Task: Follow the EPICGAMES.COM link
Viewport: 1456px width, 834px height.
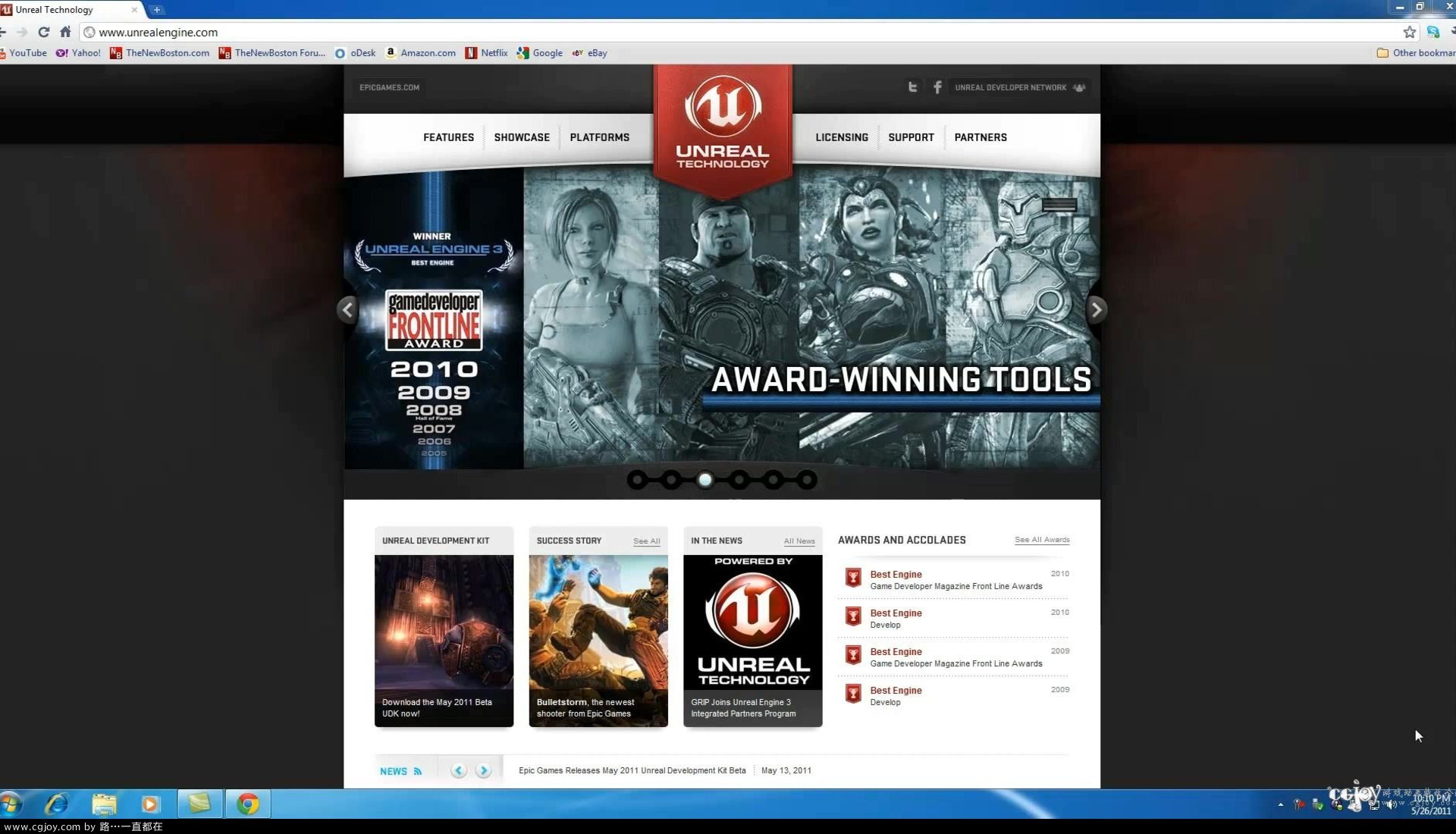Action: [389, 87]
